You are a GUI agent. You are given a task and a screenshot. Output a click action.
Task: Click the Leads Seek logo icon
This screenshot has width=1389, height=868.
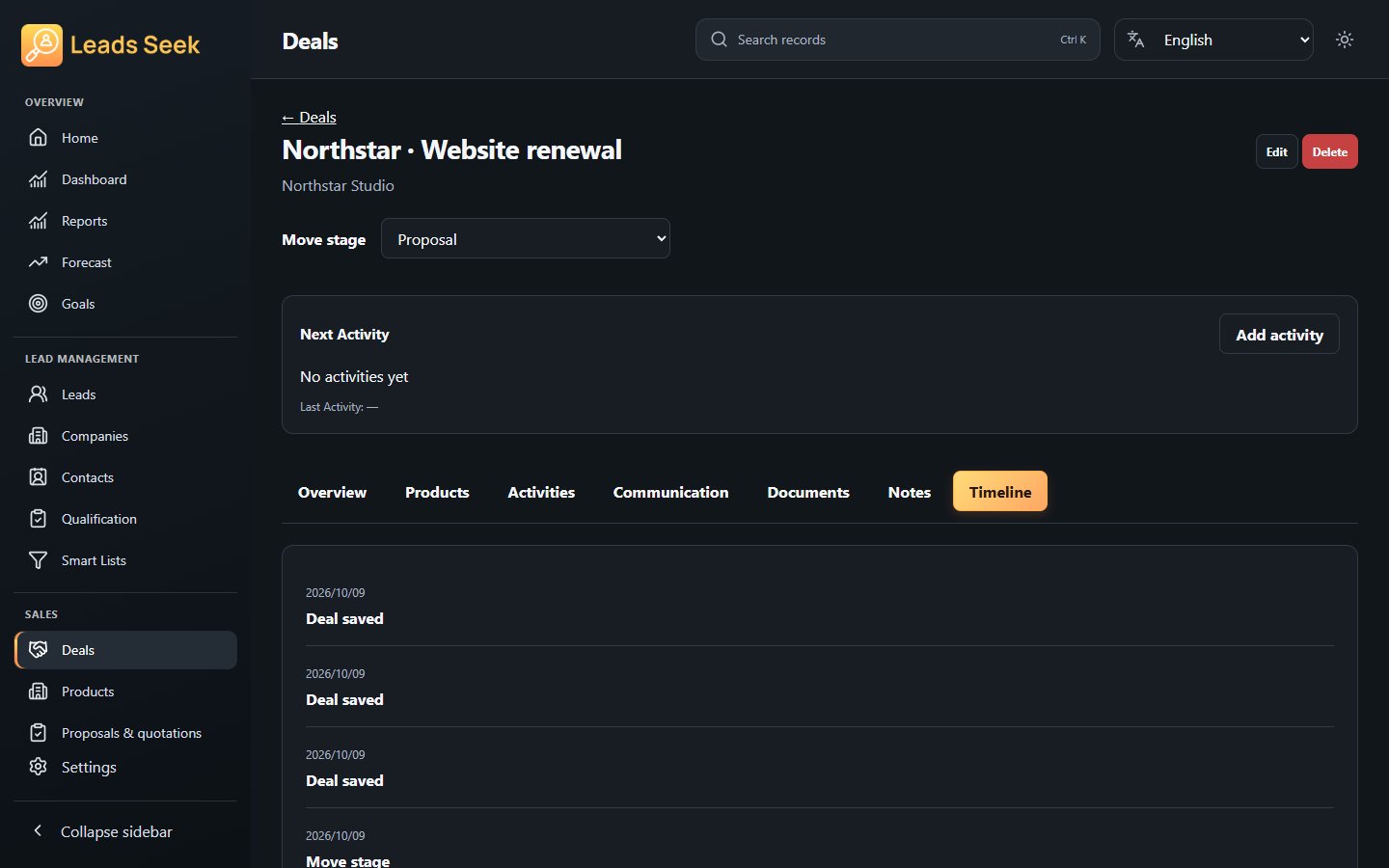click(x=41, y=45)
